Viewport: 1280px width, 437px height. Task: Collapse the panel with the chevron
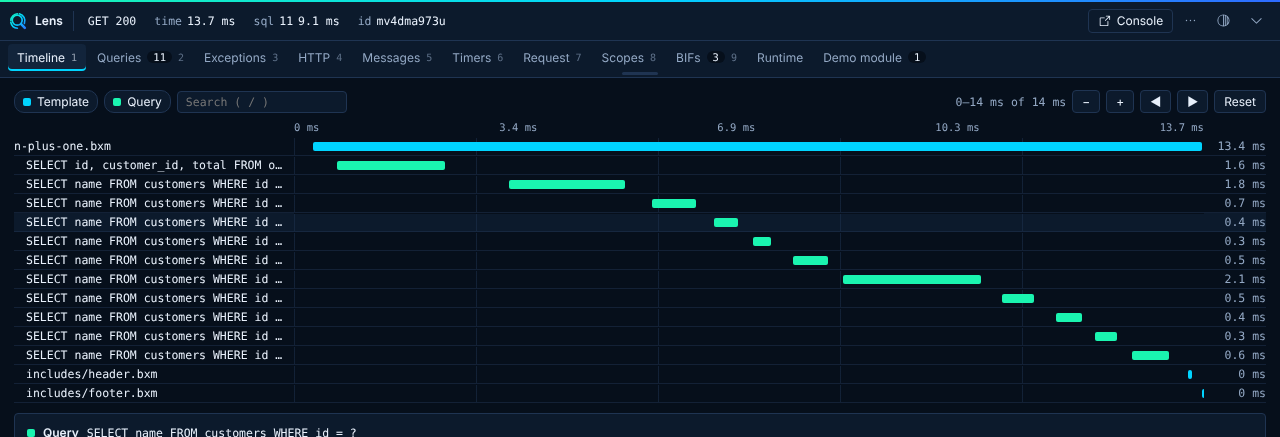[1256, 21]
